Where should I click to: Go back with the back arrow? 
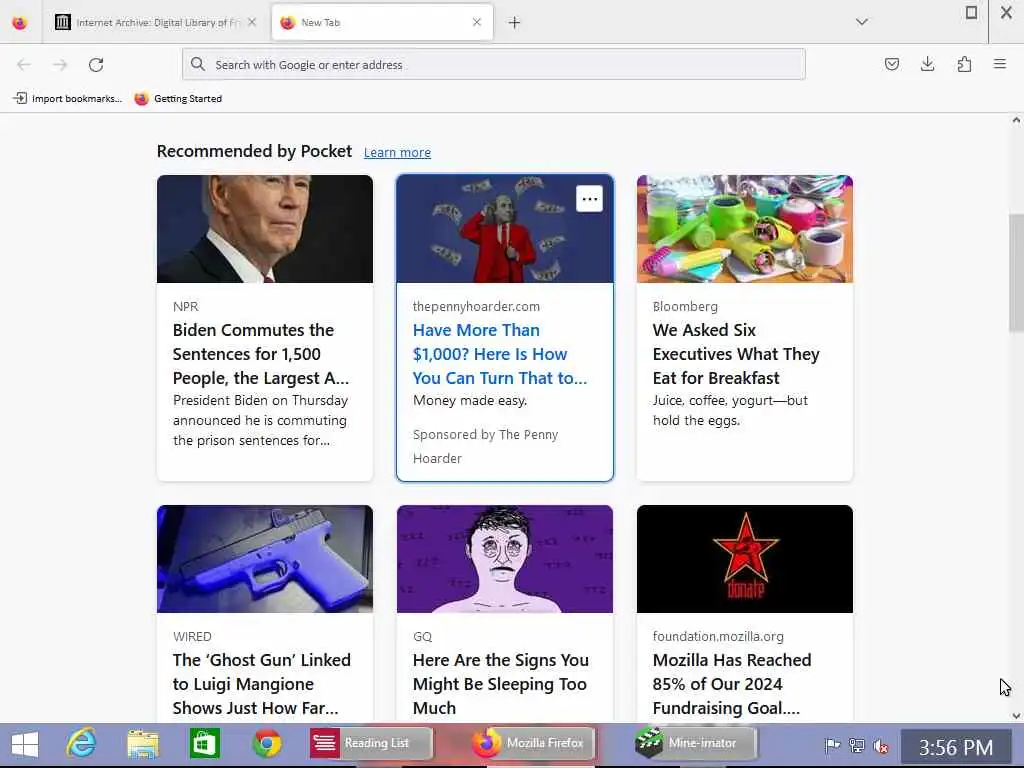pyautogui.click(x=24, y=65)
